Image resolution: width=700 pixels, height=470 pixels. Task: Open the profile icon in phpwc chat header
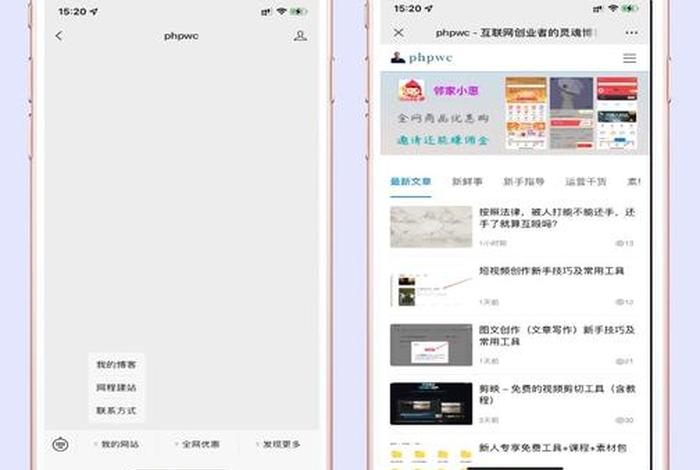click(x=300, y=36)
